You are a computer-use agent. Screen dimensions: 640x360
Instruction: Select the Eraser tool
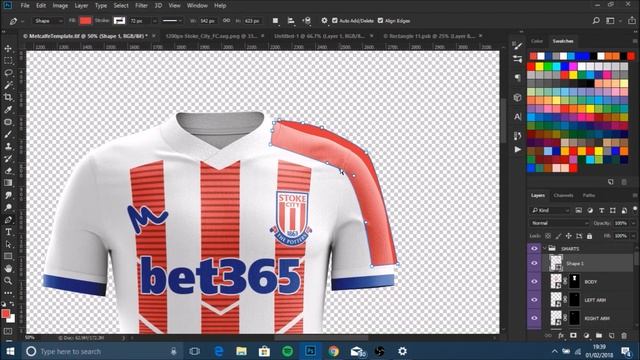(8, 171)
